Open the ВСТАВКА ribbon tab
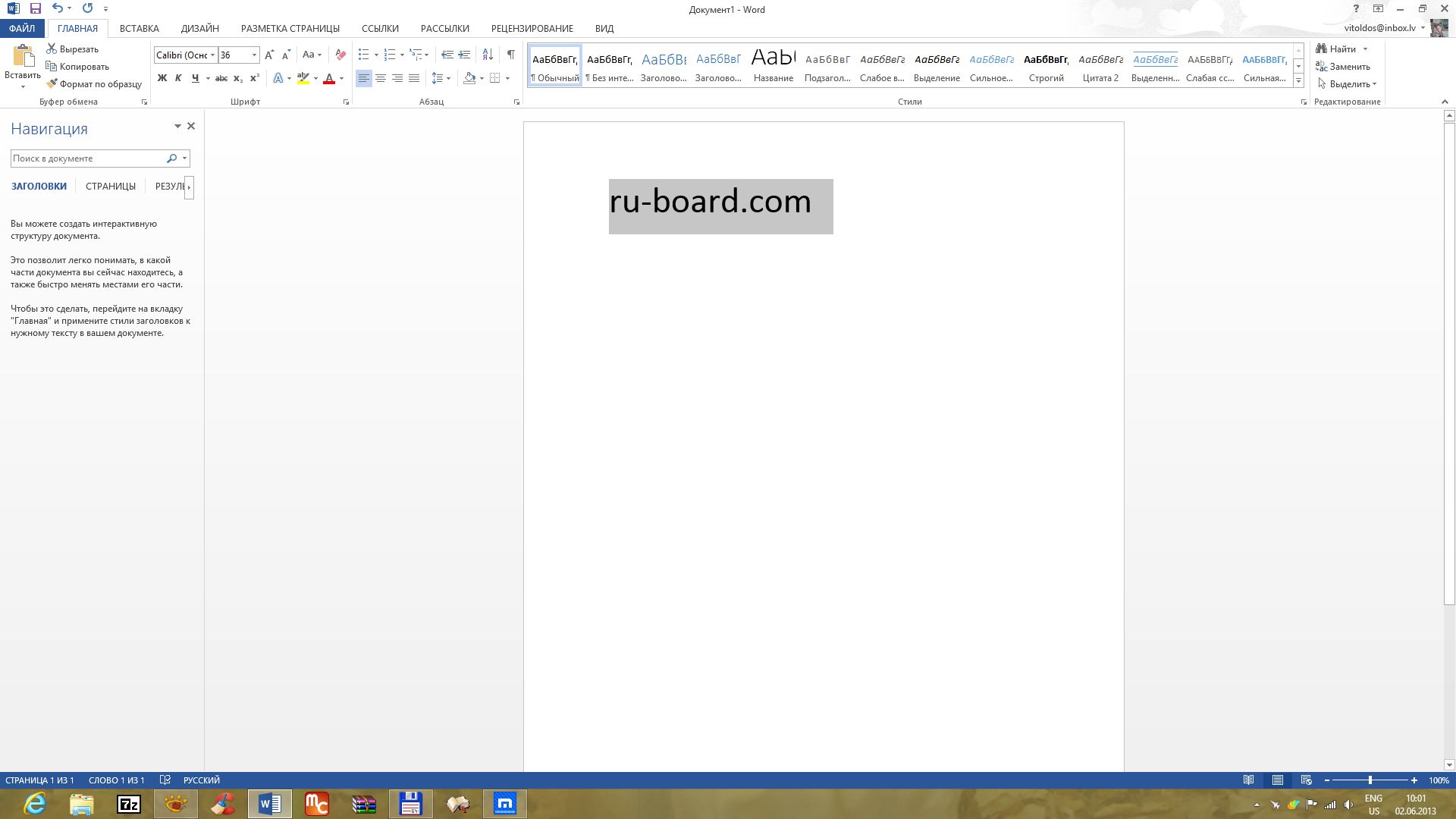Viewport: 1456px width, 819px height. click(140, 29)
